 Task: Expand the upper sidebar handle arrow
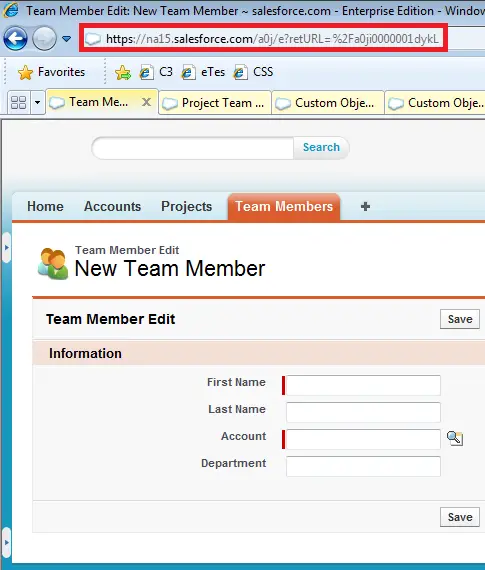coord(7,248)
